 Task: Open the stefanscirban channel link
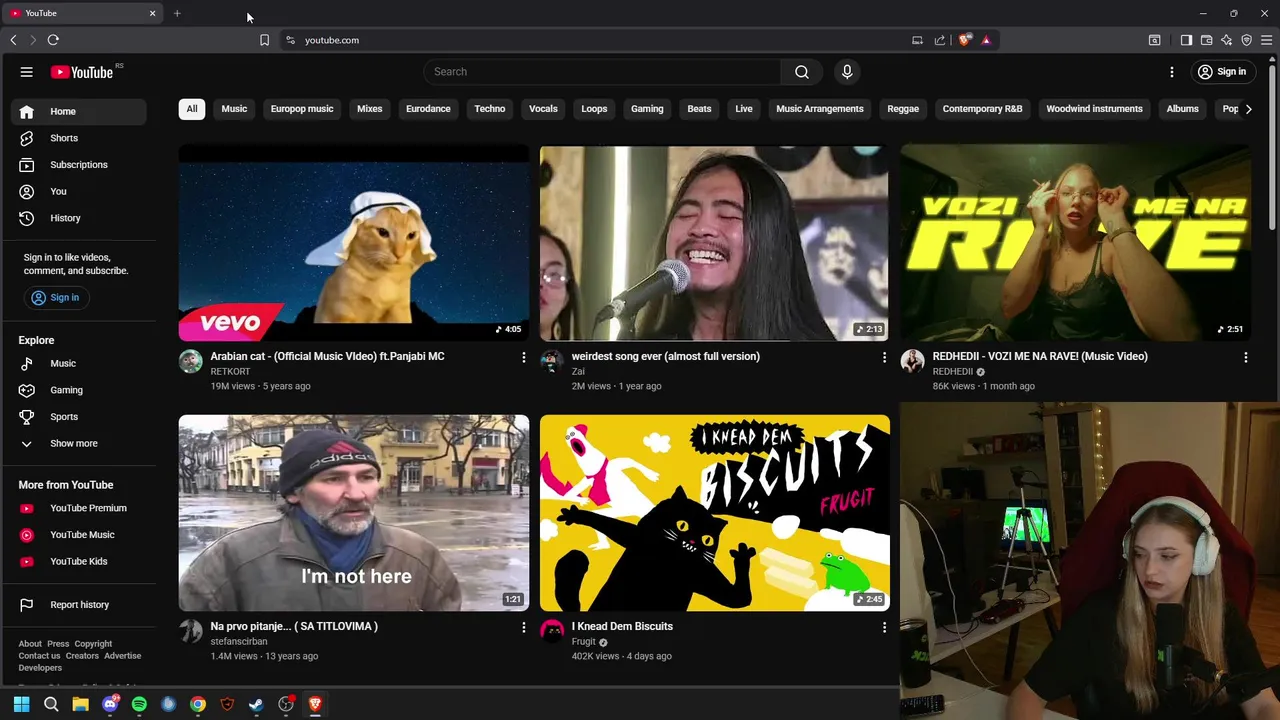(x=239, y=642)
